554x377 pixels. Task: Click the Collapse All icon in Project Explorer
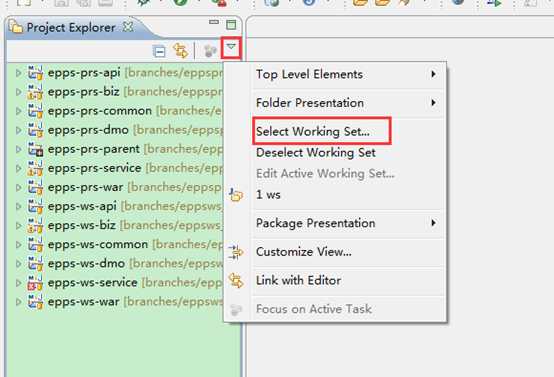pos(159,52)
